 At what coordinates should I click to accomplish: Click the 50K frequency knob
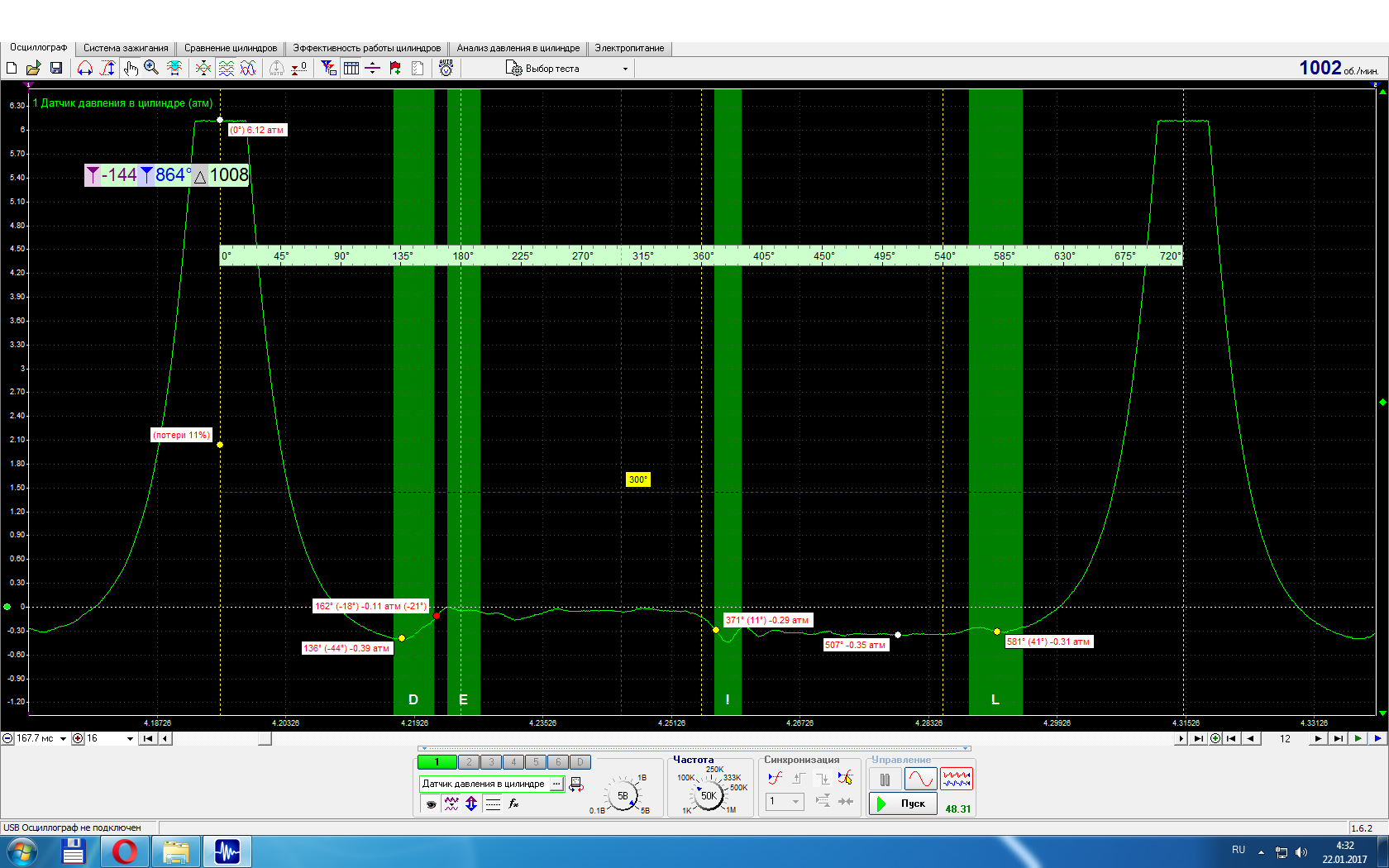pyautogui.click(x=709, y=796)
